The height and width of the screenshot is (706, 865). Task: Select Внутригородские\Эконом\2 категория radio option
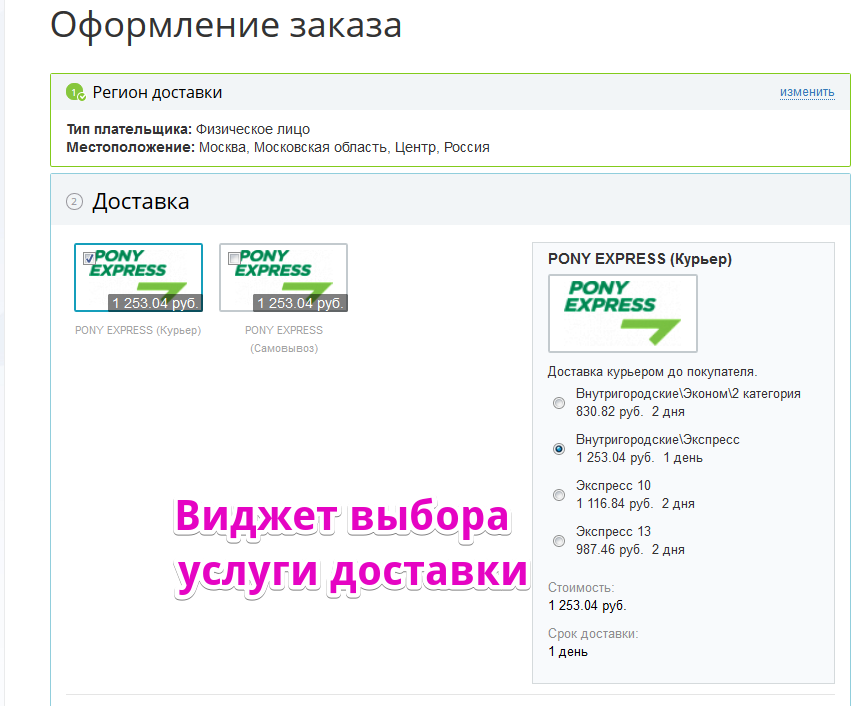pyautogui.click(x=559, y=403)
